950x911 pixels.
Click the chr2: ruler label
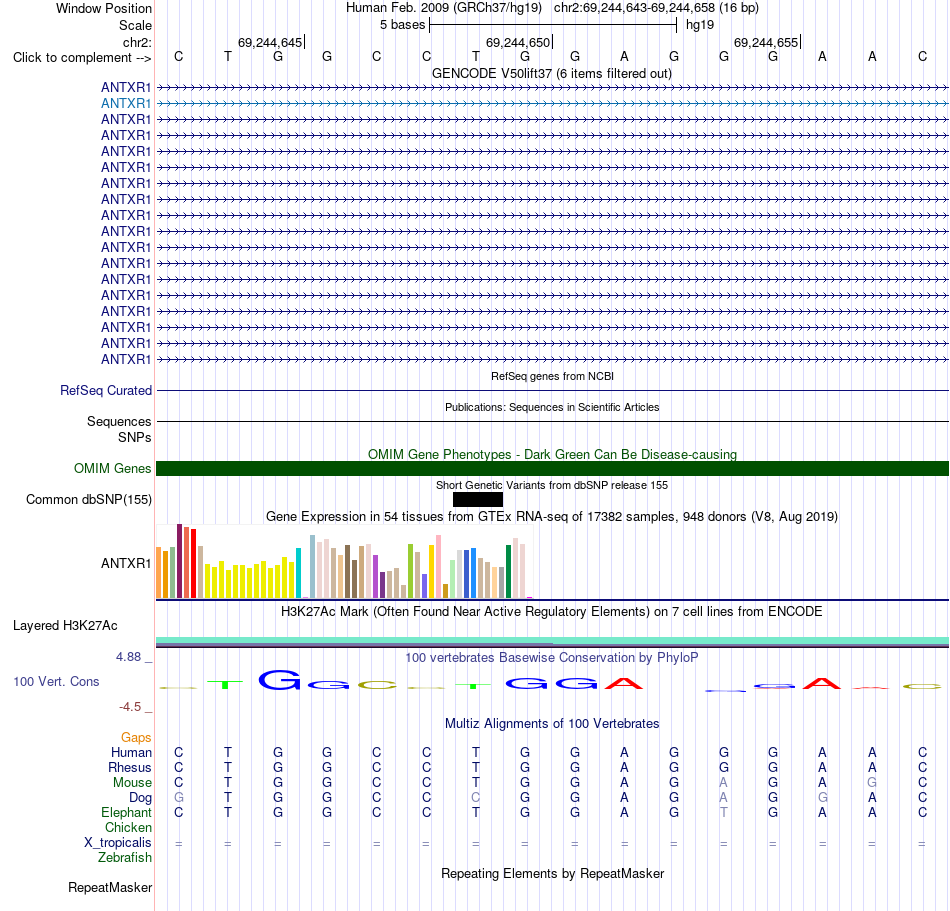[x=137, y=42]
